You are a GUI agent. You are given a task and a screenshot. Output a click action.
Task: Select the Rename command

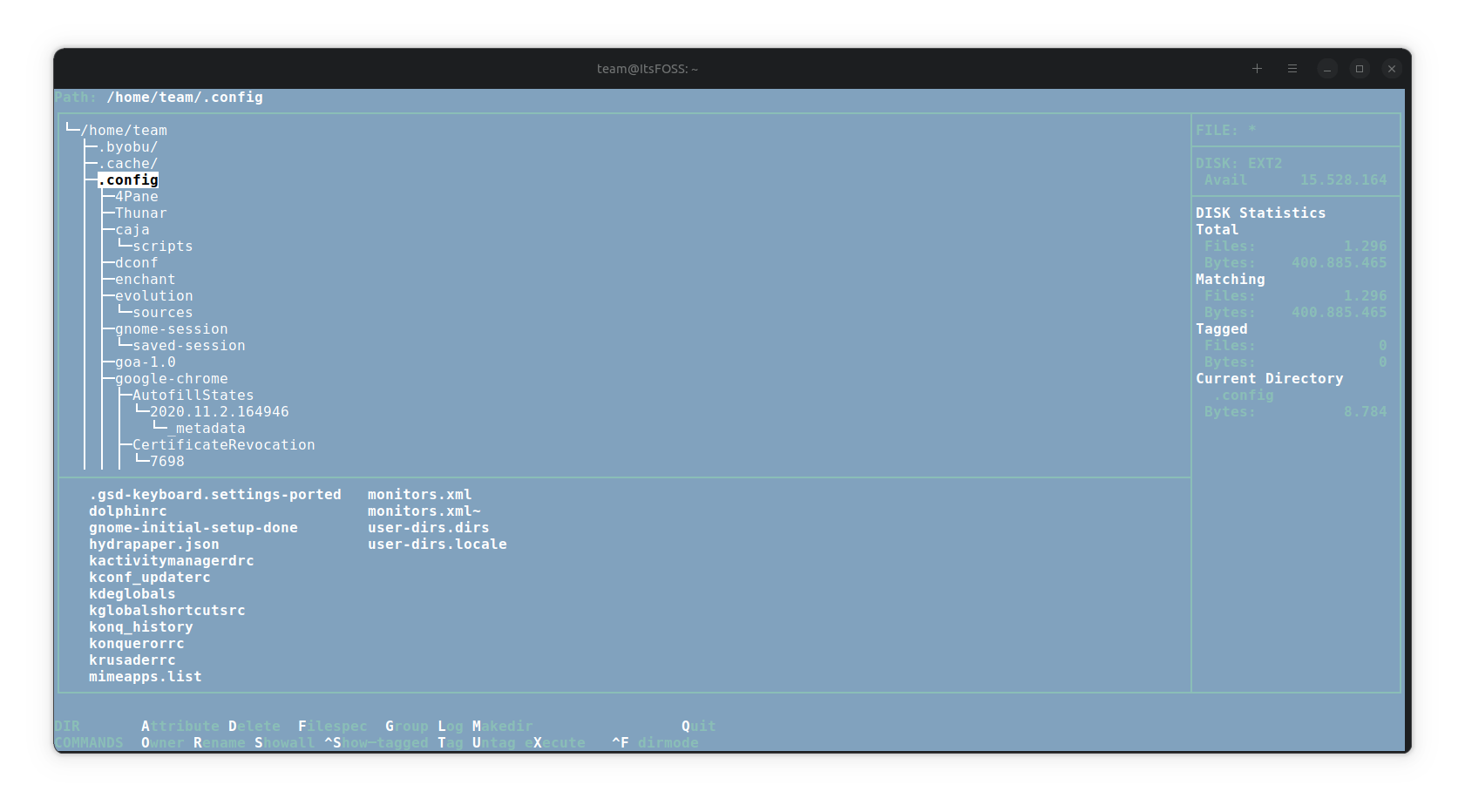220,742
